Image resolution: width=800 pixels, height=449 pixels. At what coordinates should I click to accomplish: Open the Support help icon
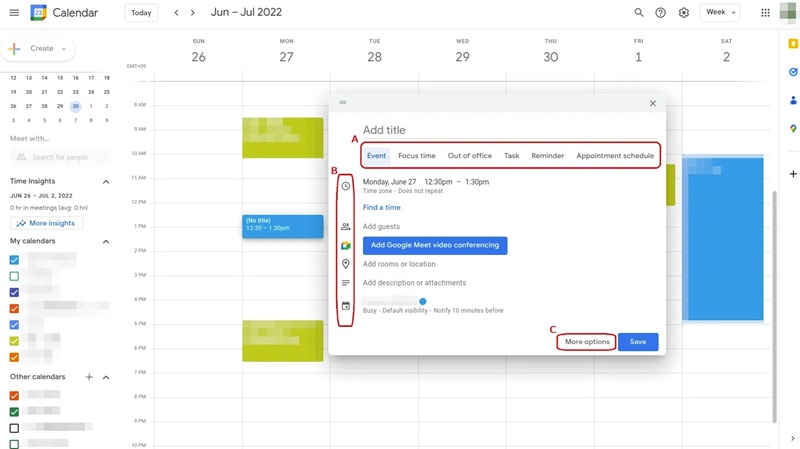(661, 13)
